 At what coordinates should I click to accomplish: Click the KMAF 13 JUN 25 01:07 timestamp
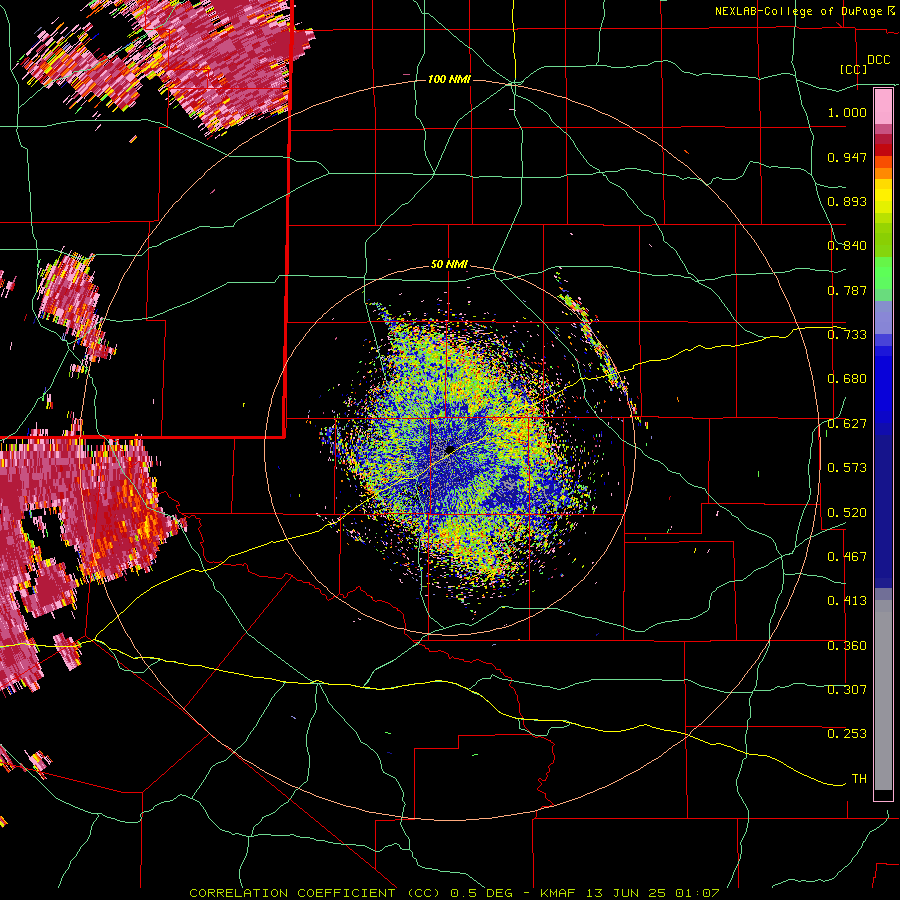630,893
